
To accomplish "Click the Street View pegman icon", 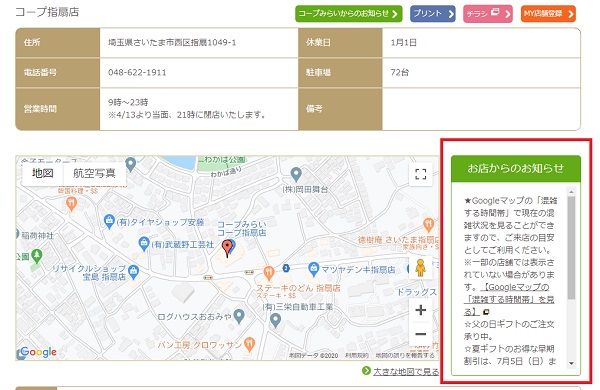I will tap(421, 268).
